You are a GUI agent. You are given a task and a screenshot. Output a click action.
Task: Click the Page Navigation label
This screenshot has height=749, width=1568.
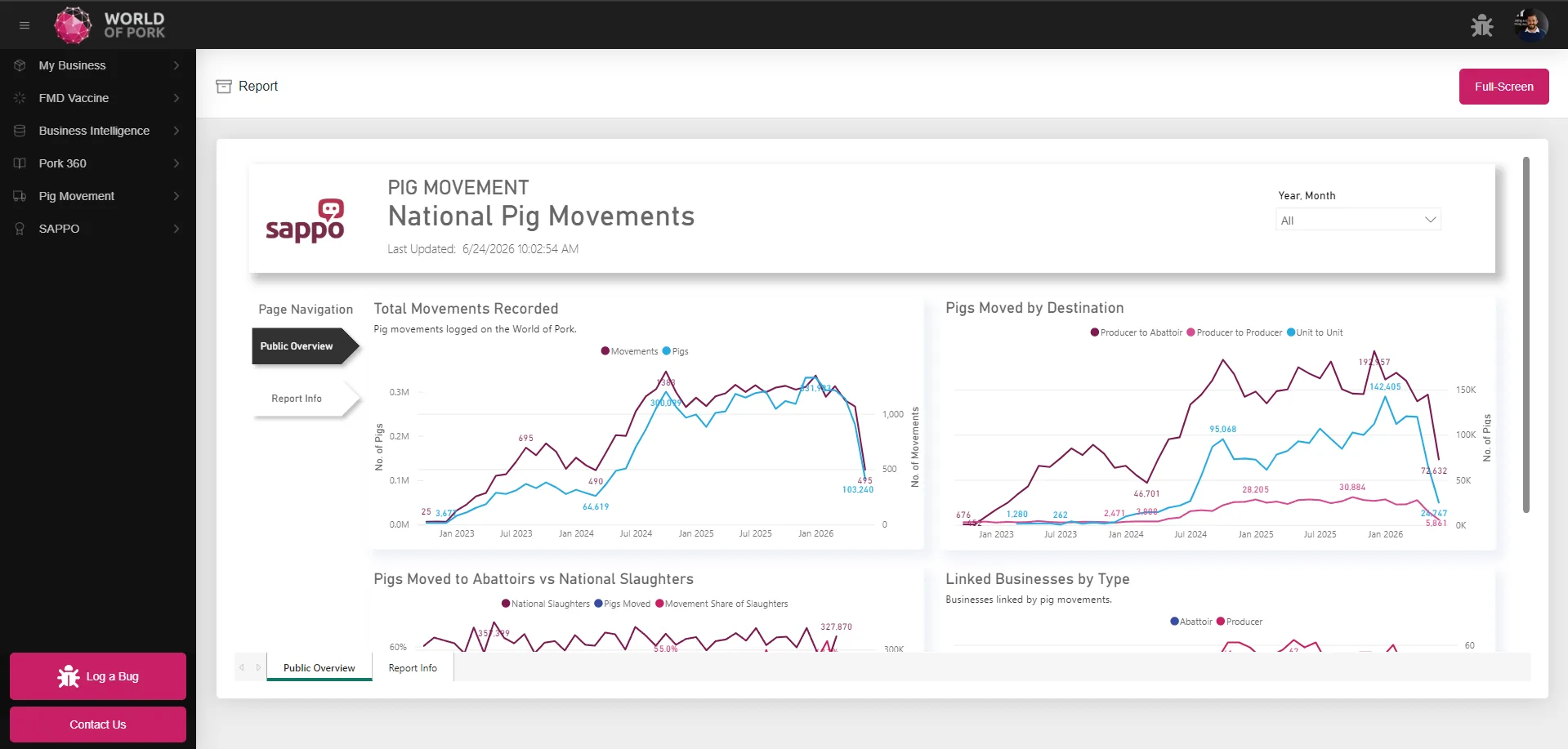click(306, 310)
